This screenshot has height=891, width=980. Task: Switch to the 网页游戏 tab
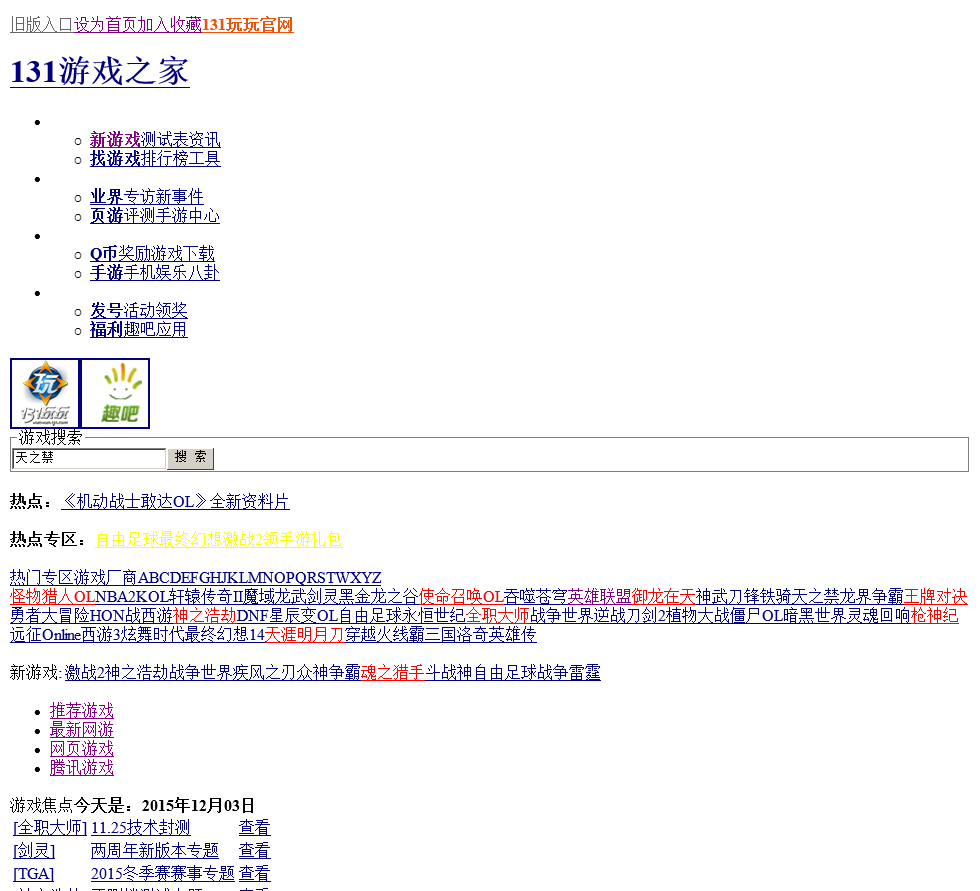pos(82,749)
